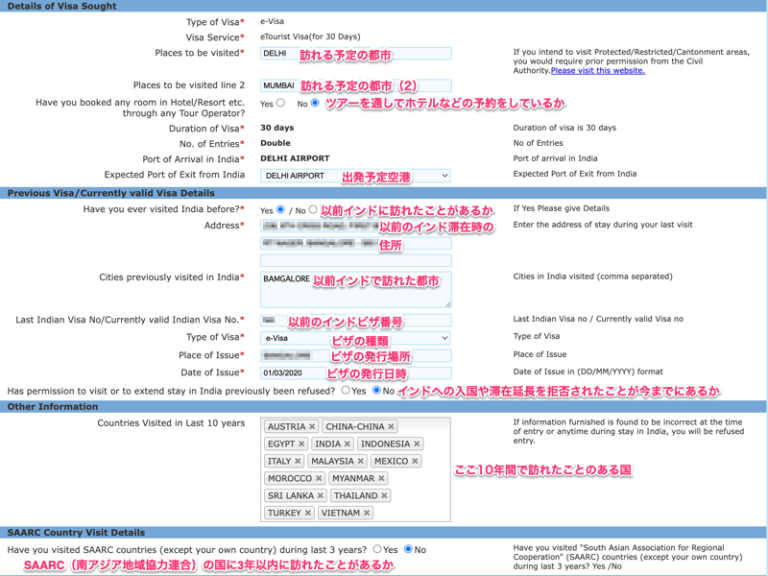Click the Places to be visited field
This screenshot has height=576, width=768.
point(355,54)
